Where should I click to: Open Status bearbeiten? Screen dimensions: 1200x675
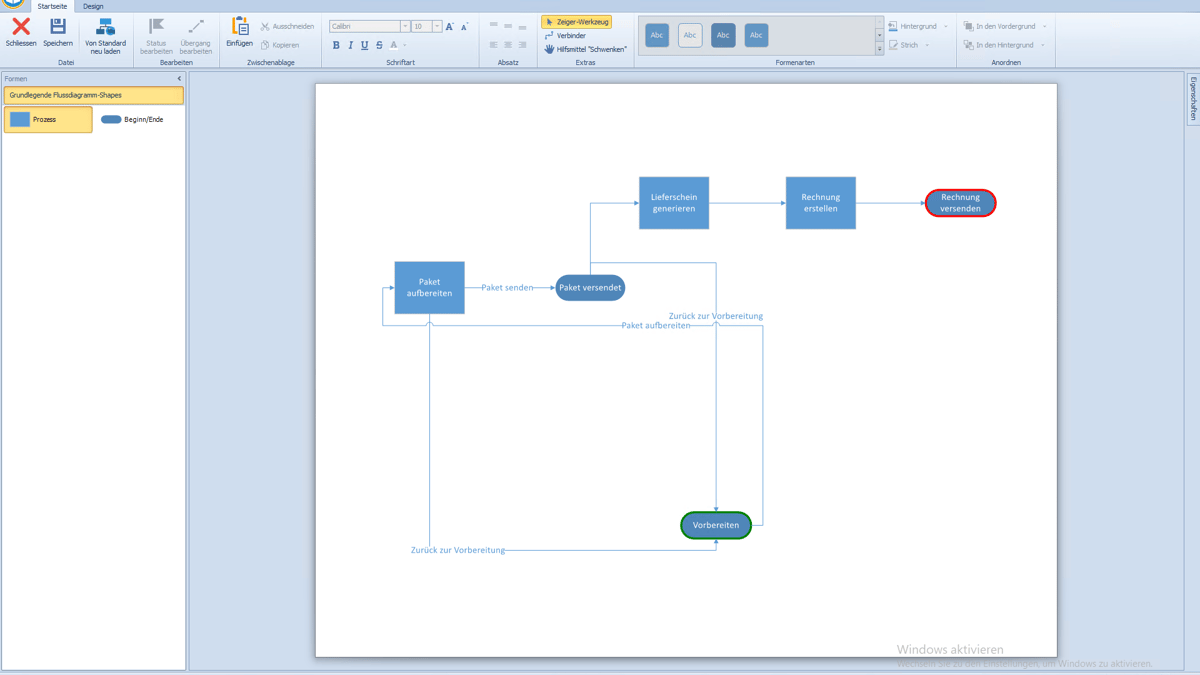pos(156,36)
